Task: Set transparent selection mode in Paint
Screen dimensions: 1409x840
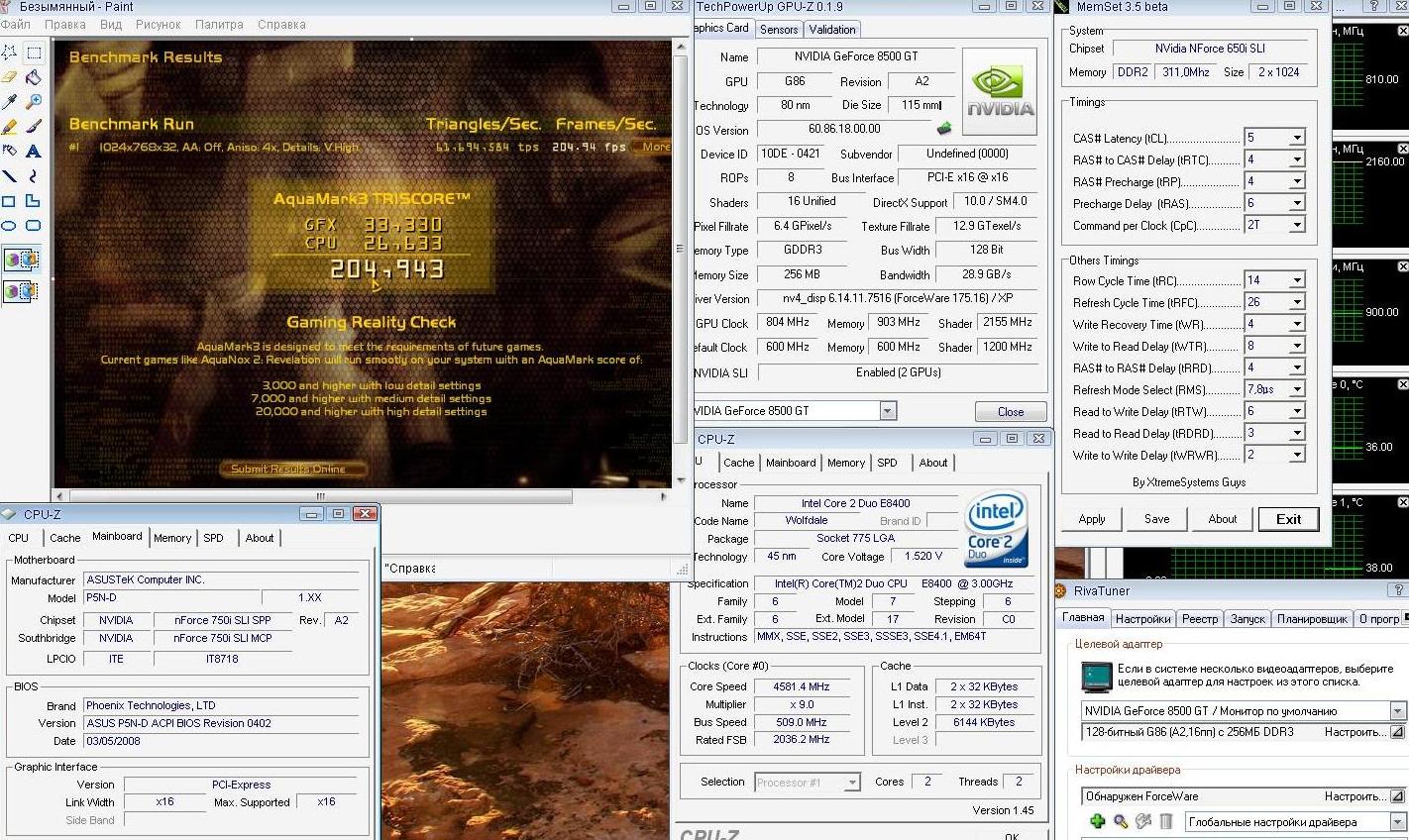Action: pyautogui.click(x=21, y=291)
